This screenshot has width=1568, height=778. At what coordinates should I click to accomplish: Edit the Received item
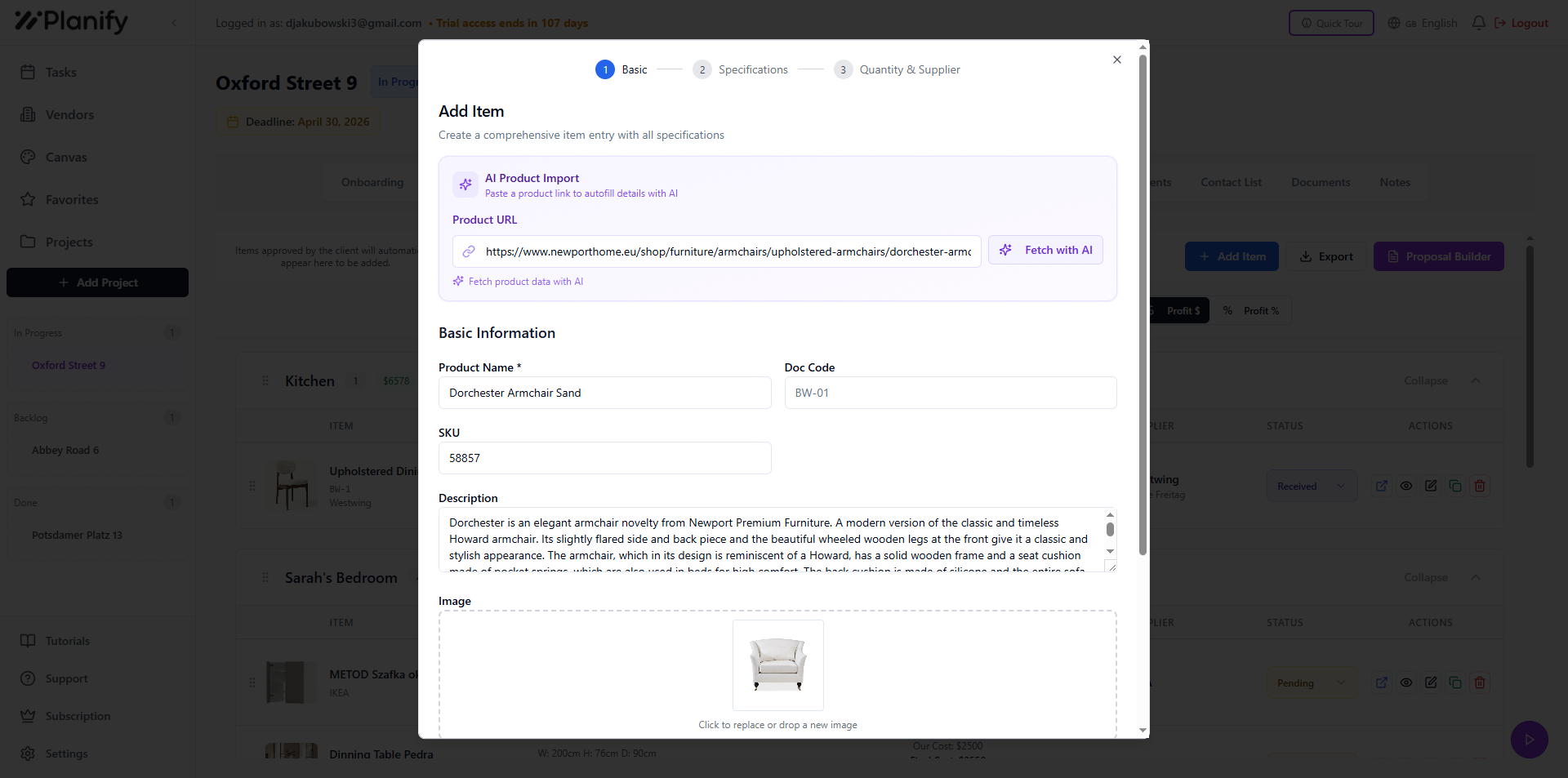(x=1431, y=486)
